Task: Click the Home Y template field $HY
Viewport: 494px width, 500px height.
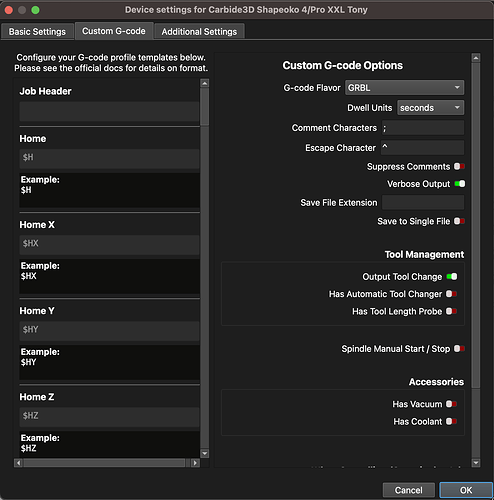Action: point(109,331)
